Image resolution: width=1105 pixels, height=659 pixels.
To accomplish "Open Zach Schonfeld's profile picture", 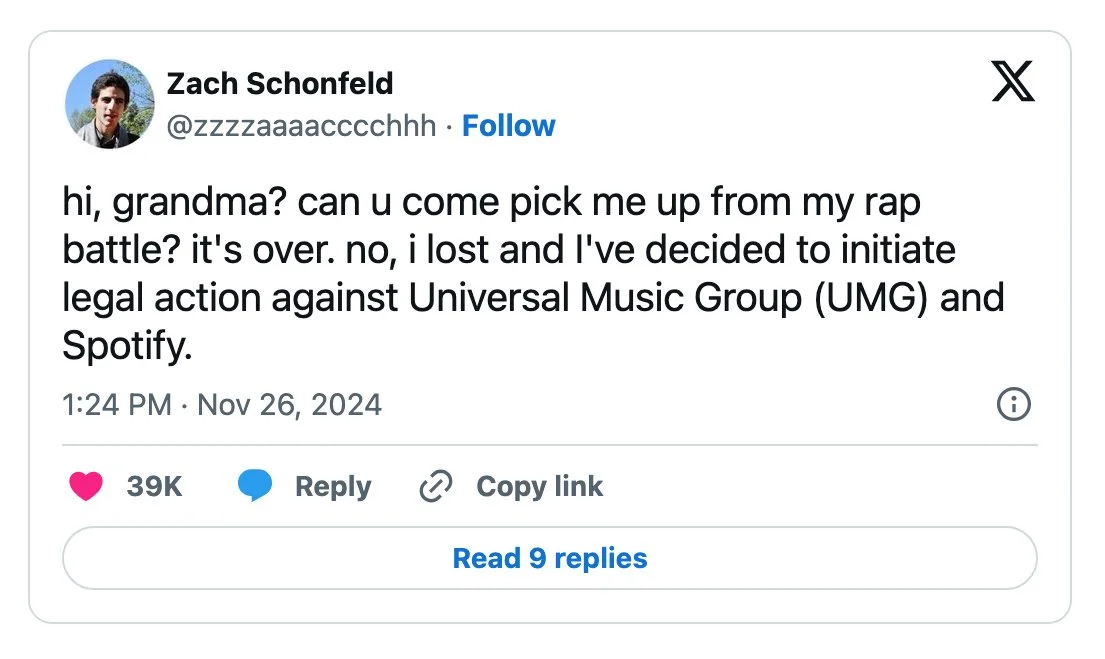I will point(105,103).
